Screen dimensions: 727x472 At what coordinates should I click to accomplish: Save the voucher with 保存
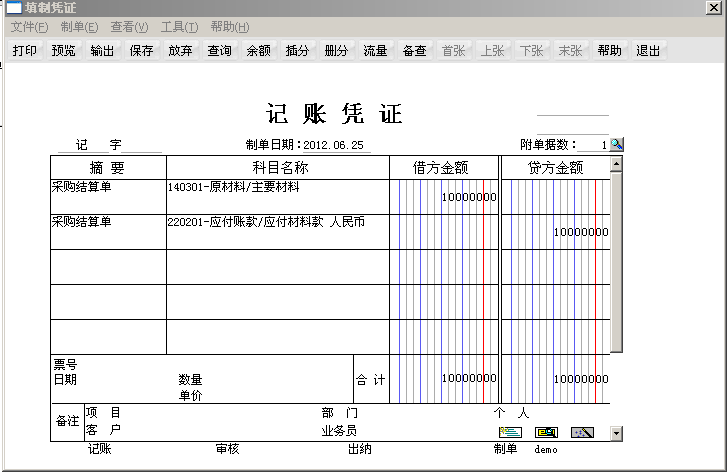(141, 51)
